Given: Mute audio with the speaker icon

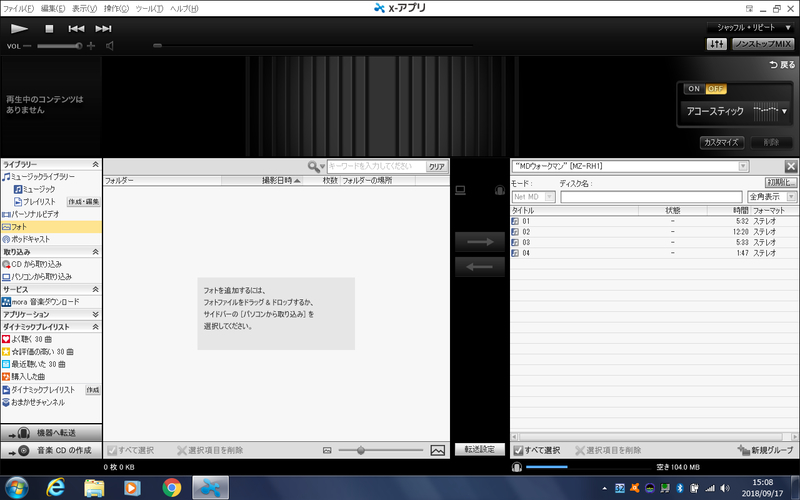Looking at the screenshot, I should click(110, 46).
